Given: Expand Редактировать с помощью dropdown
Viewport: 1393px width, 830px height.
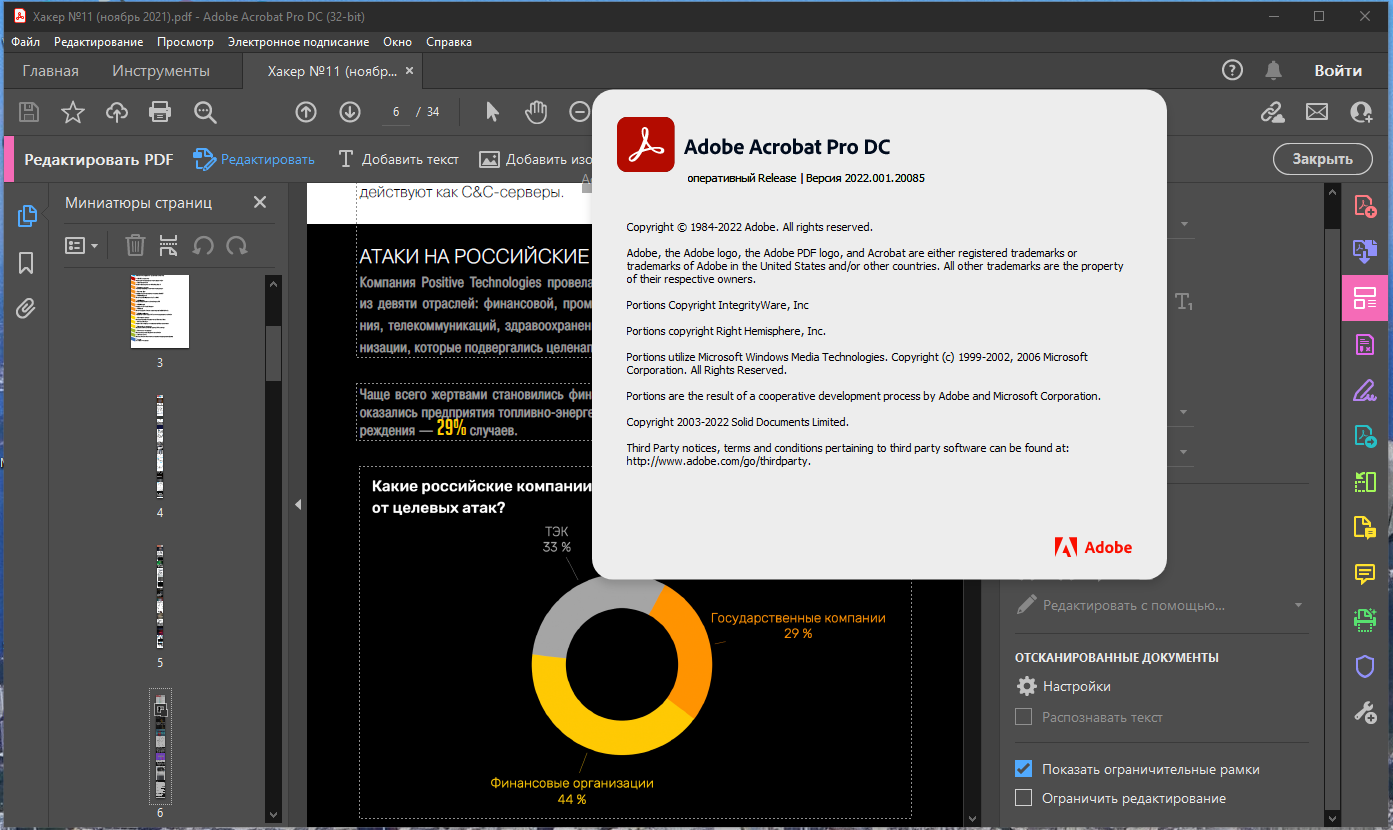Looking at the screenshot, I should (1160, 605).
